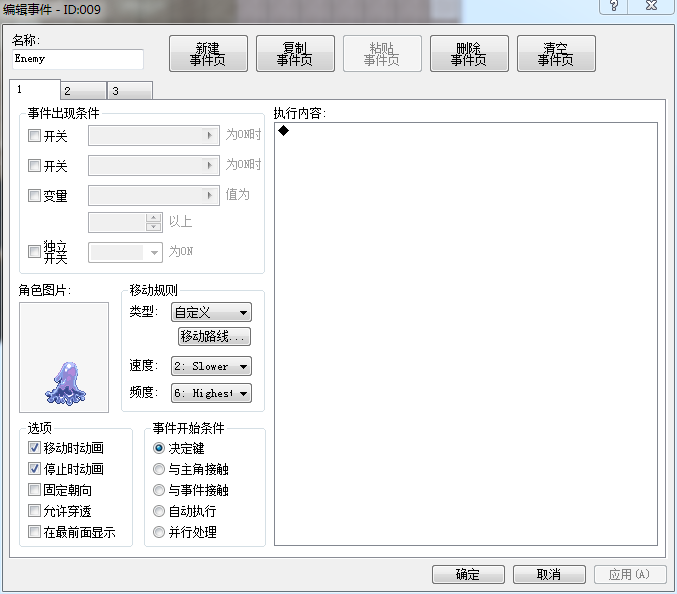Select the 决定键 trigger radio button
The height and width of the screenshot is (594, 677).
[x=159, y=448]
